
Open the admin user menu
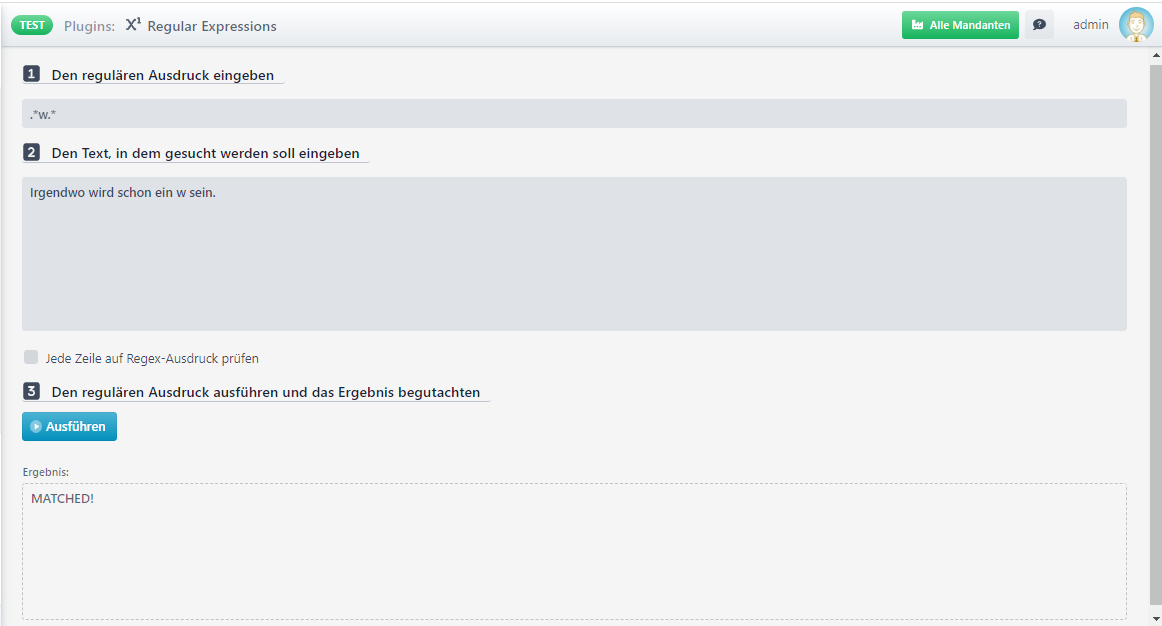coord(1091,25)
